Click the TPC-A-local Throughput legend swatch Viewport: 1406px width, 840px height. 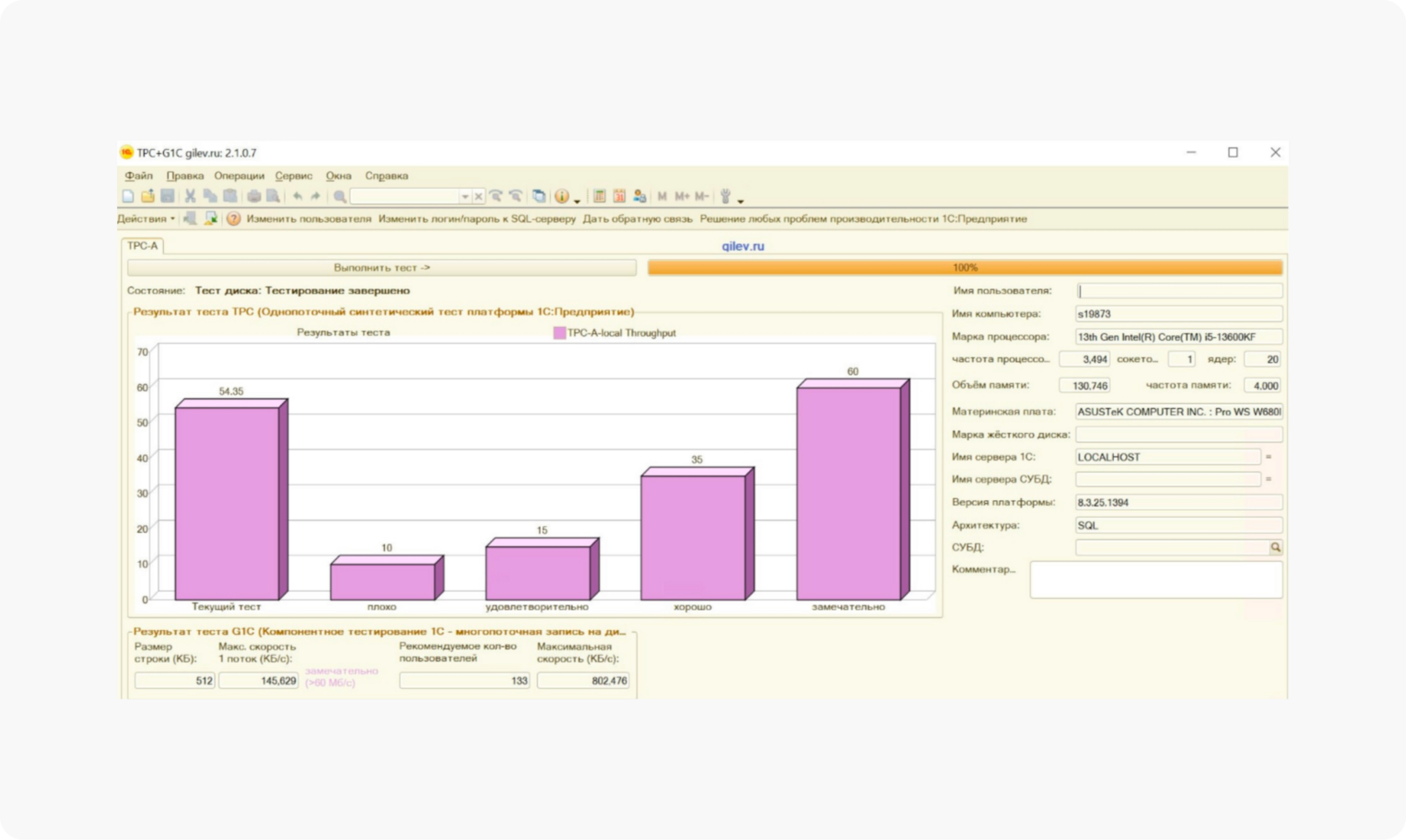pyautogui.click(x=559, y=333)
